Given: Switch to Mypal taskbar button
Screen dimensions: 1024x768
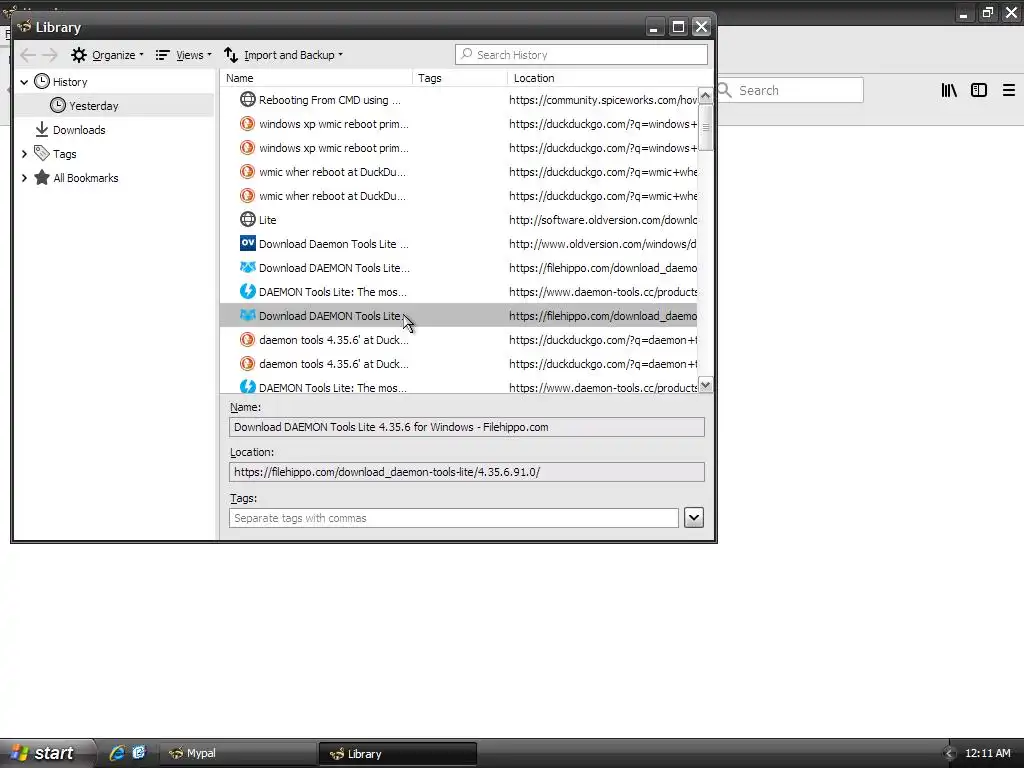Looking at the screenshot, I should tap(238, 754).
